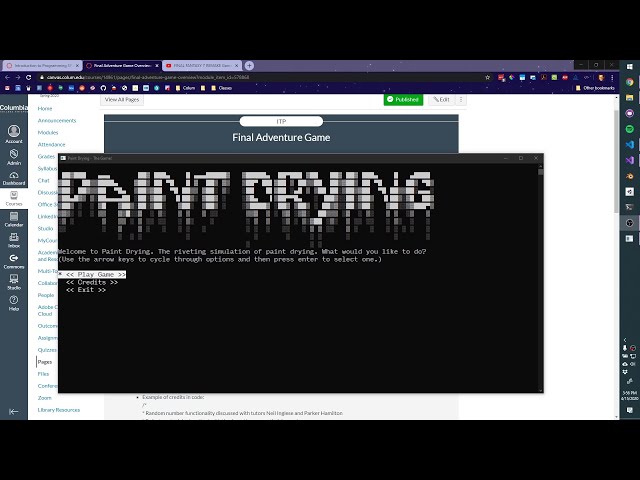
Task: Click the browser Forward arrow
Action: (x=18, y=77)
